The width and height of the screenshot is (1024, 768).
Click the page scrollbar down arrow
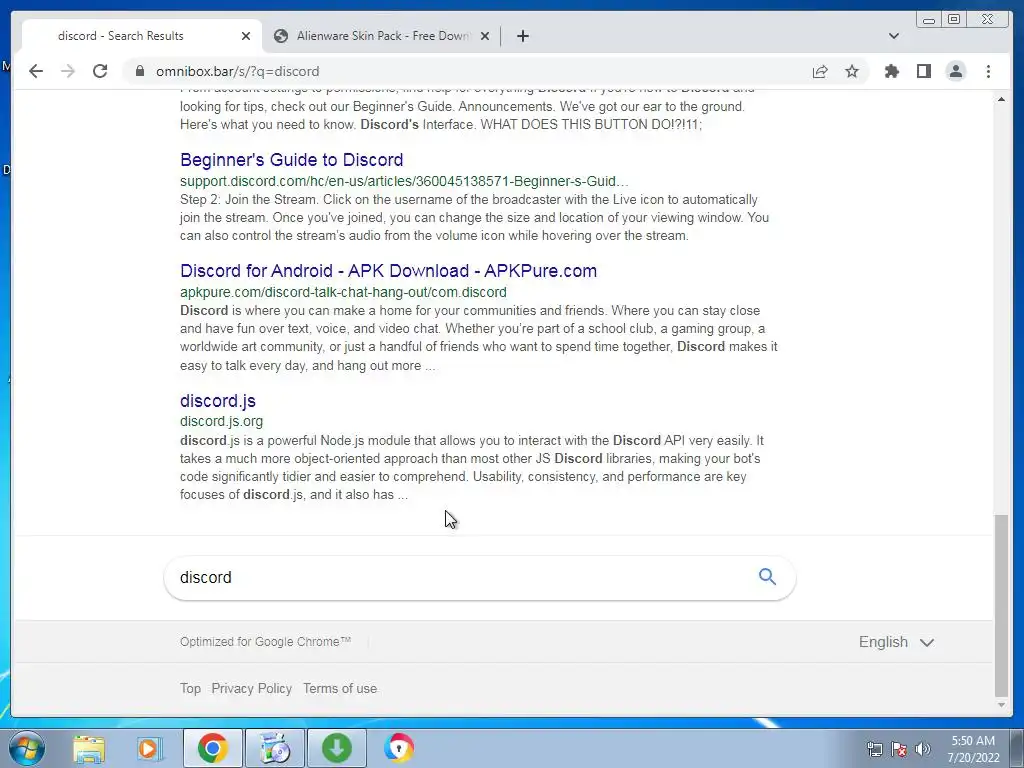(x=1001, y=705)
